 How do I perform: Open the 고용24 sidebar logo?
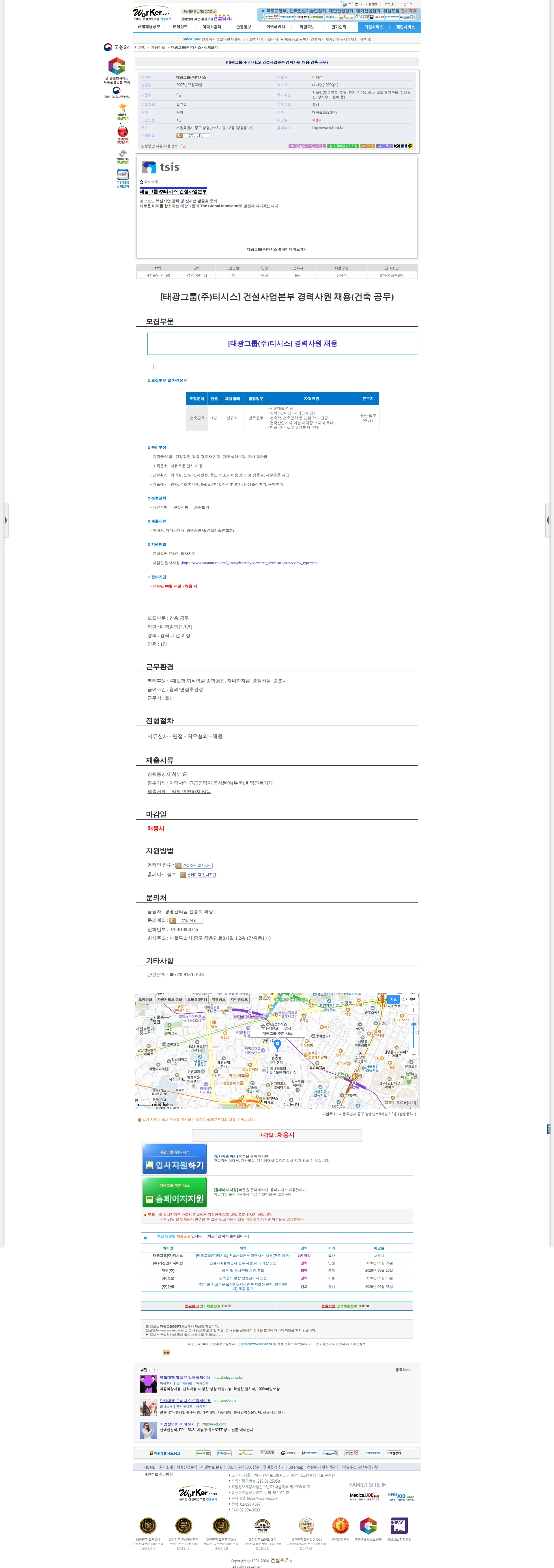tap(117, 47)
